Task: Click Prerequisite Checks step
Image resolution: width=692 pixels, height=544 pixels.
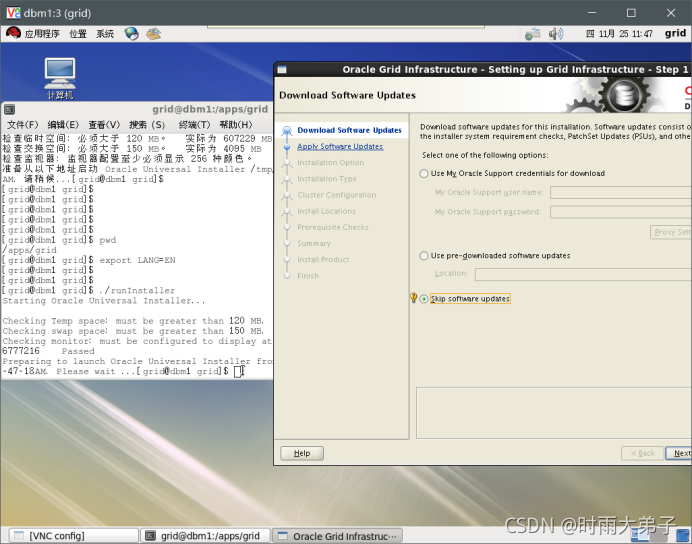Action: click(333, 227)
